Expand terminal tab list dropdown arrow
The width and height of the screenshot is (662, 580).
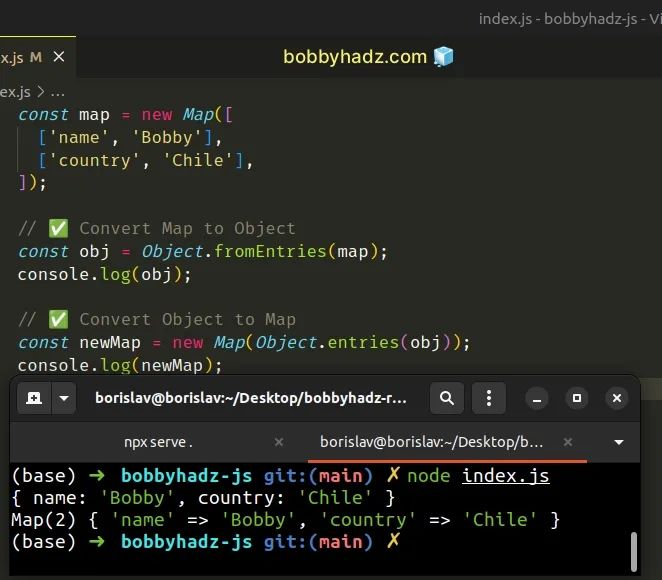pyautogui.click(x=619, y=442)
